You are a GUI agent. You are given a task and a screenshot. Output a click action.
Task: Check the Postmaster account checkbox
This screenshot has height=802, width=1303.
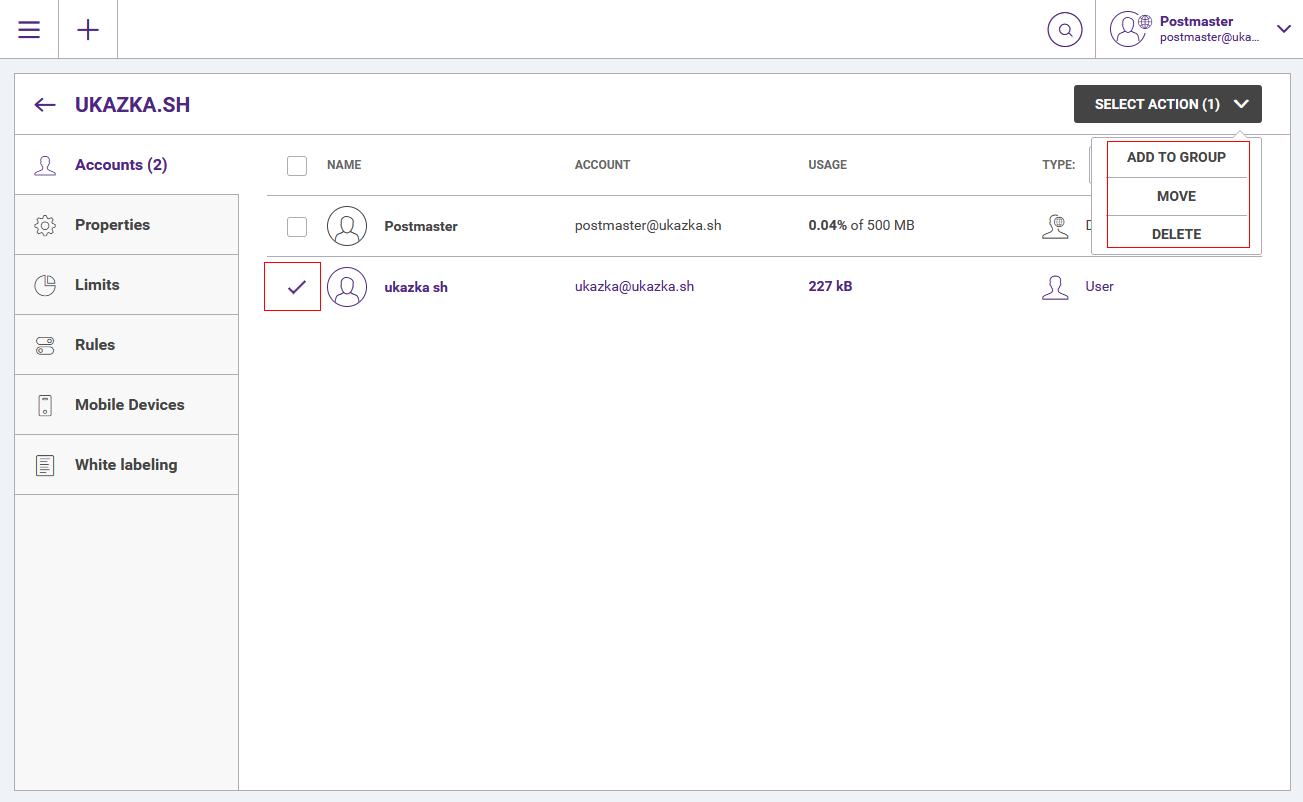(x=297, y=227)
